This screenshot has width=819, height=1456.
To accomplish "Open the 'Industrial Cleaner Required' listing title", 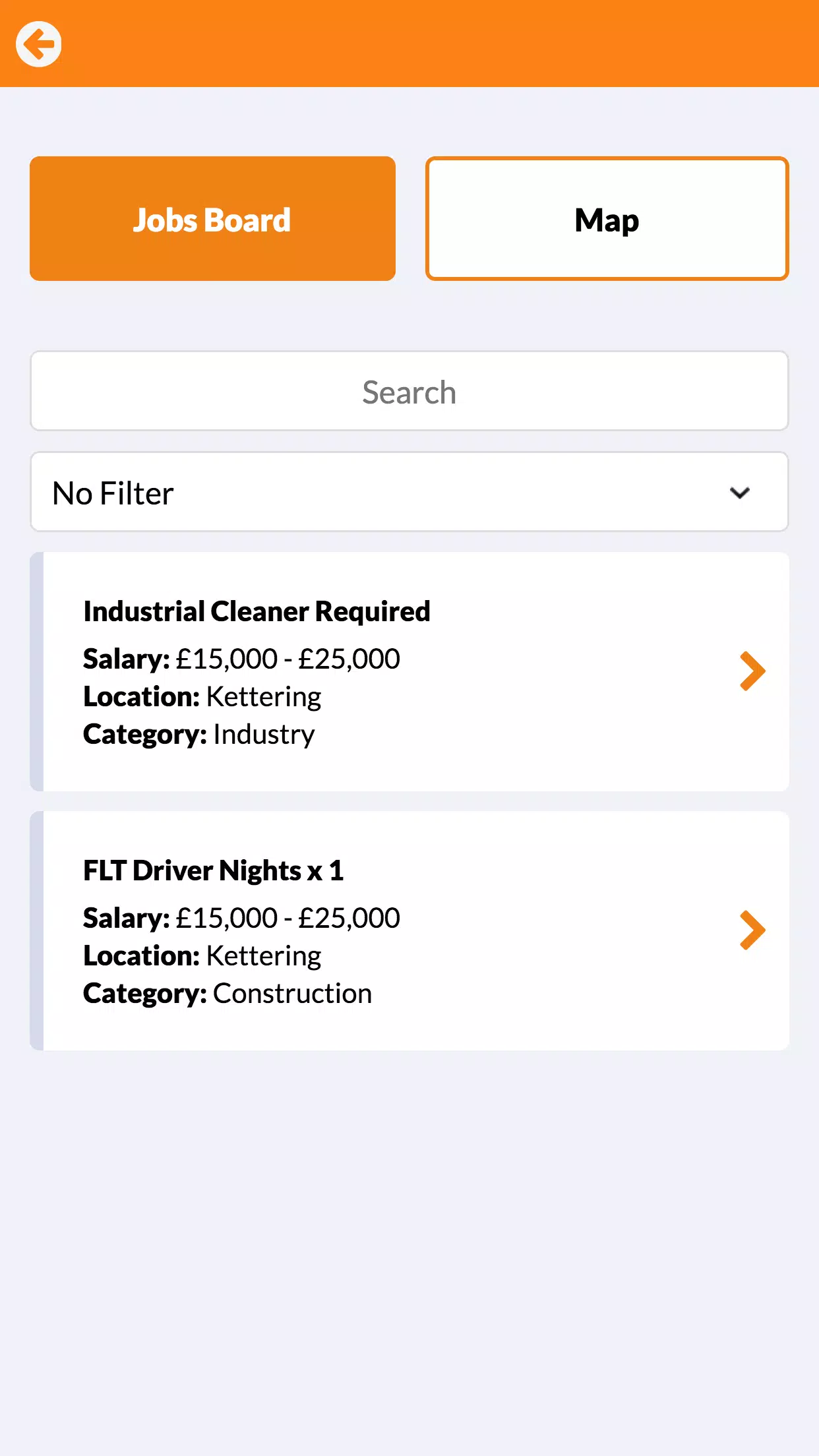I will 257,611.
